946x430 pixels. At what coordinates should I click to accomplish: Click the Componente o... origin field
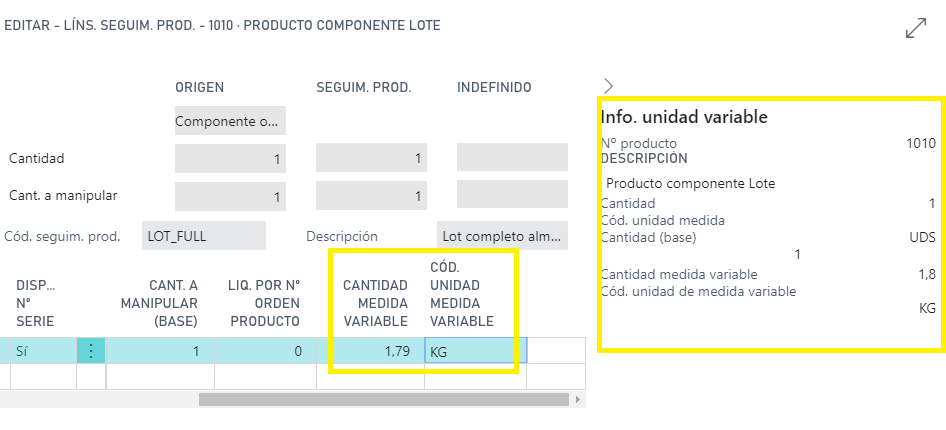[230, 121]
